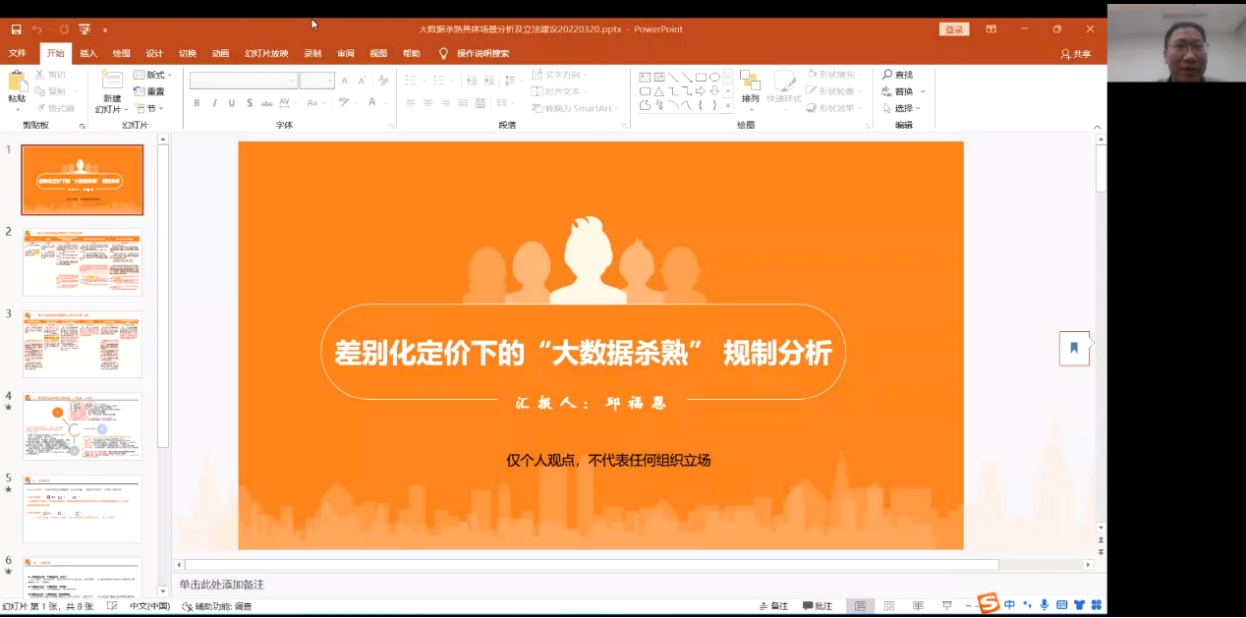The width and height of the screenshot is (1246, 618).
Task: Open the Select (选择) dropdown
Action: click(901, 108)
